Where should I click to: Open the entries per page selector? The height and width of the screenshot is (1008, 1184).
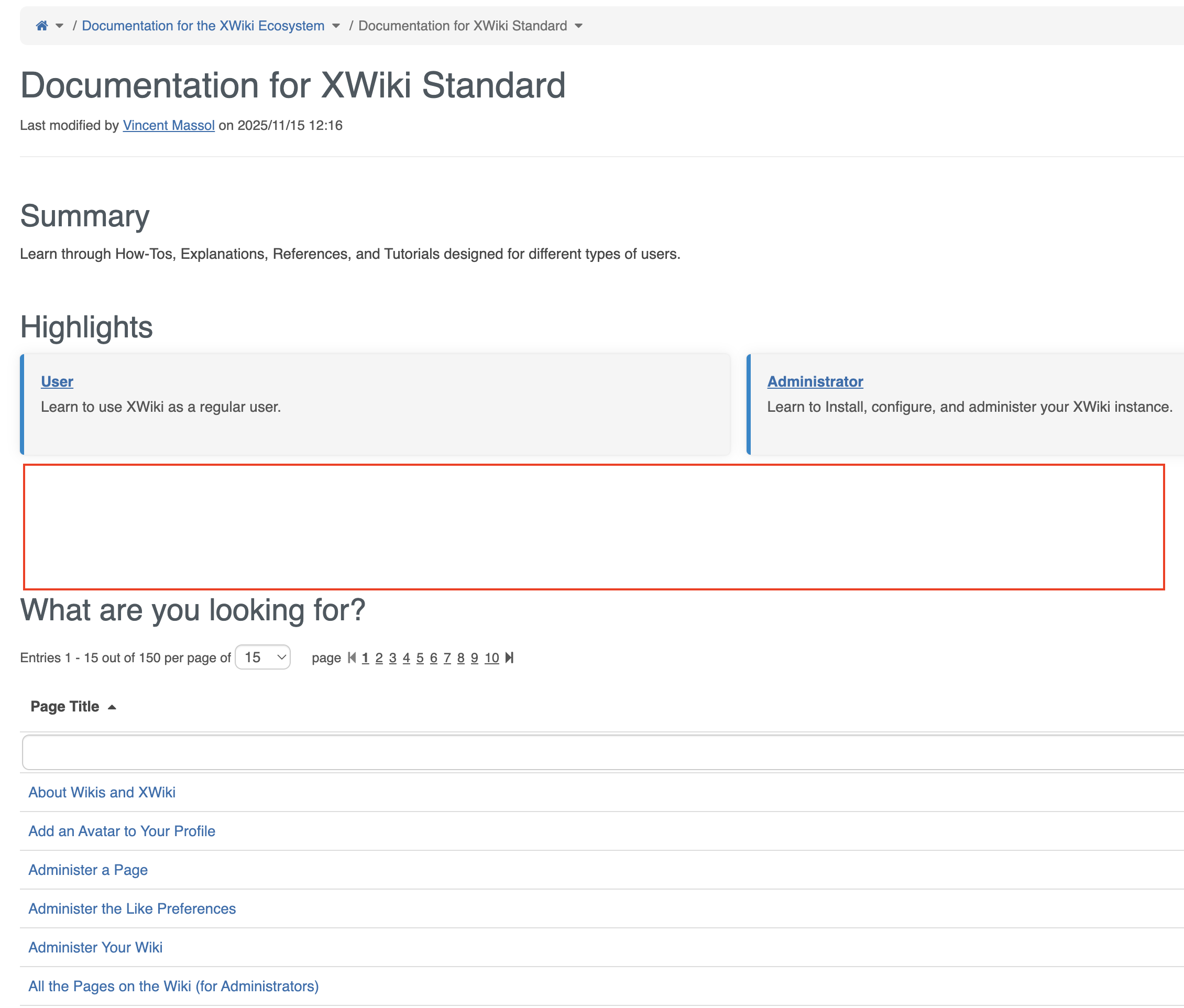pyautogui.click(x=263, y=657)
